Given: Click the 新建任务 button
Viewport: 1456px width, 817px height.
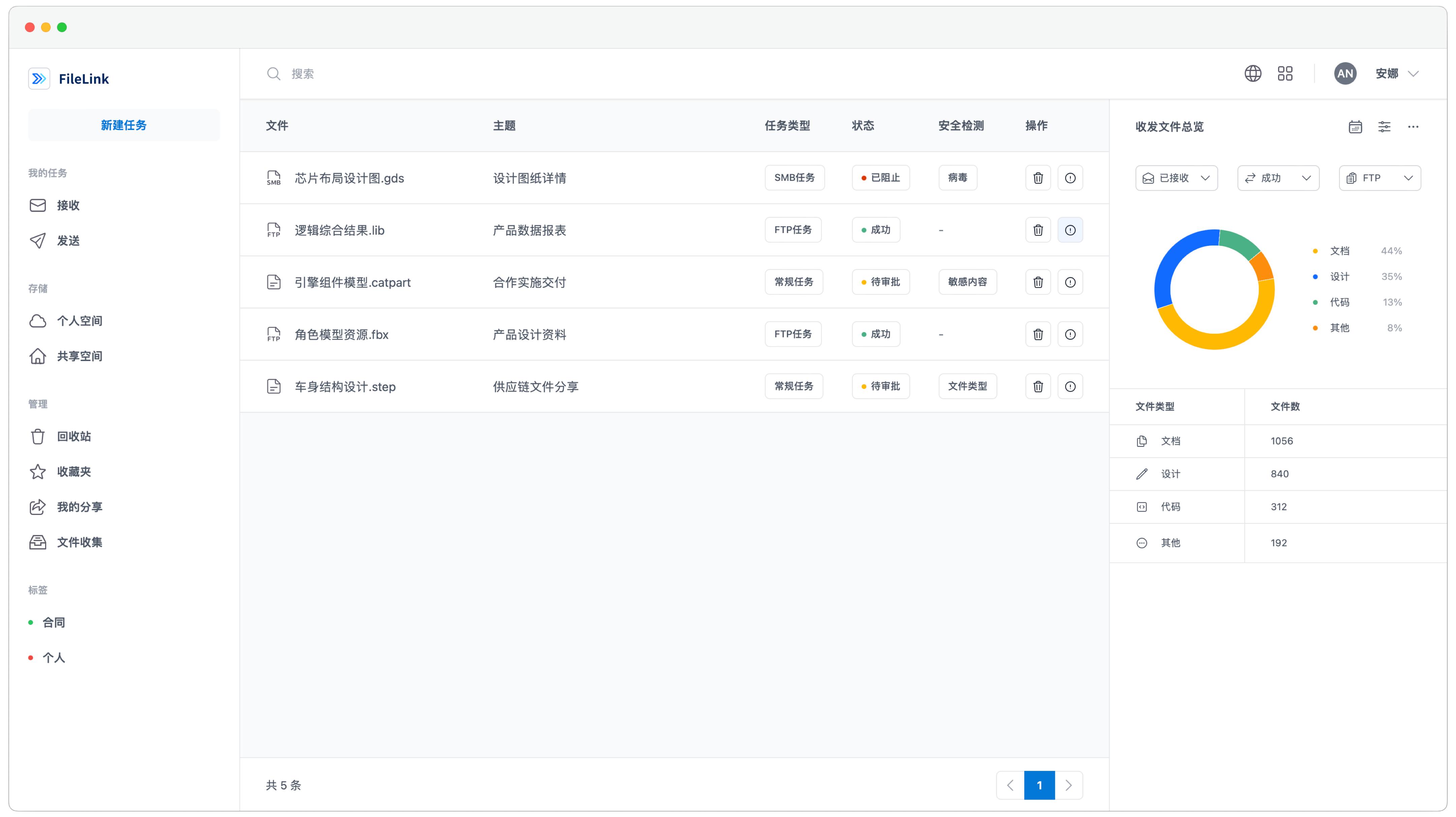Looking at the screenshot, I should (124, 125).
